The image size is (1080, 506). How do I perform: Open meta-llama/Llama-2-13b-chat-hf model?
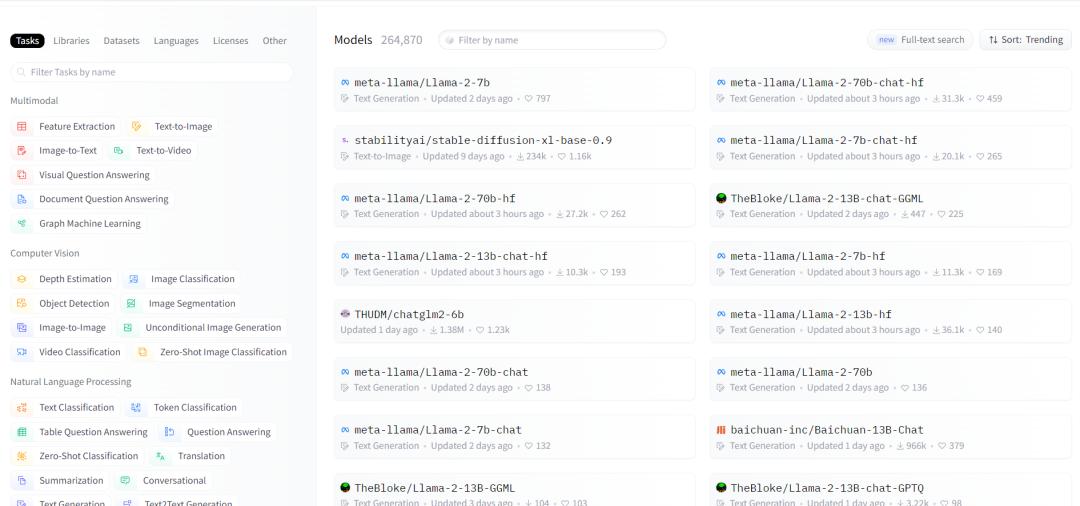click(x=515, y=263)
